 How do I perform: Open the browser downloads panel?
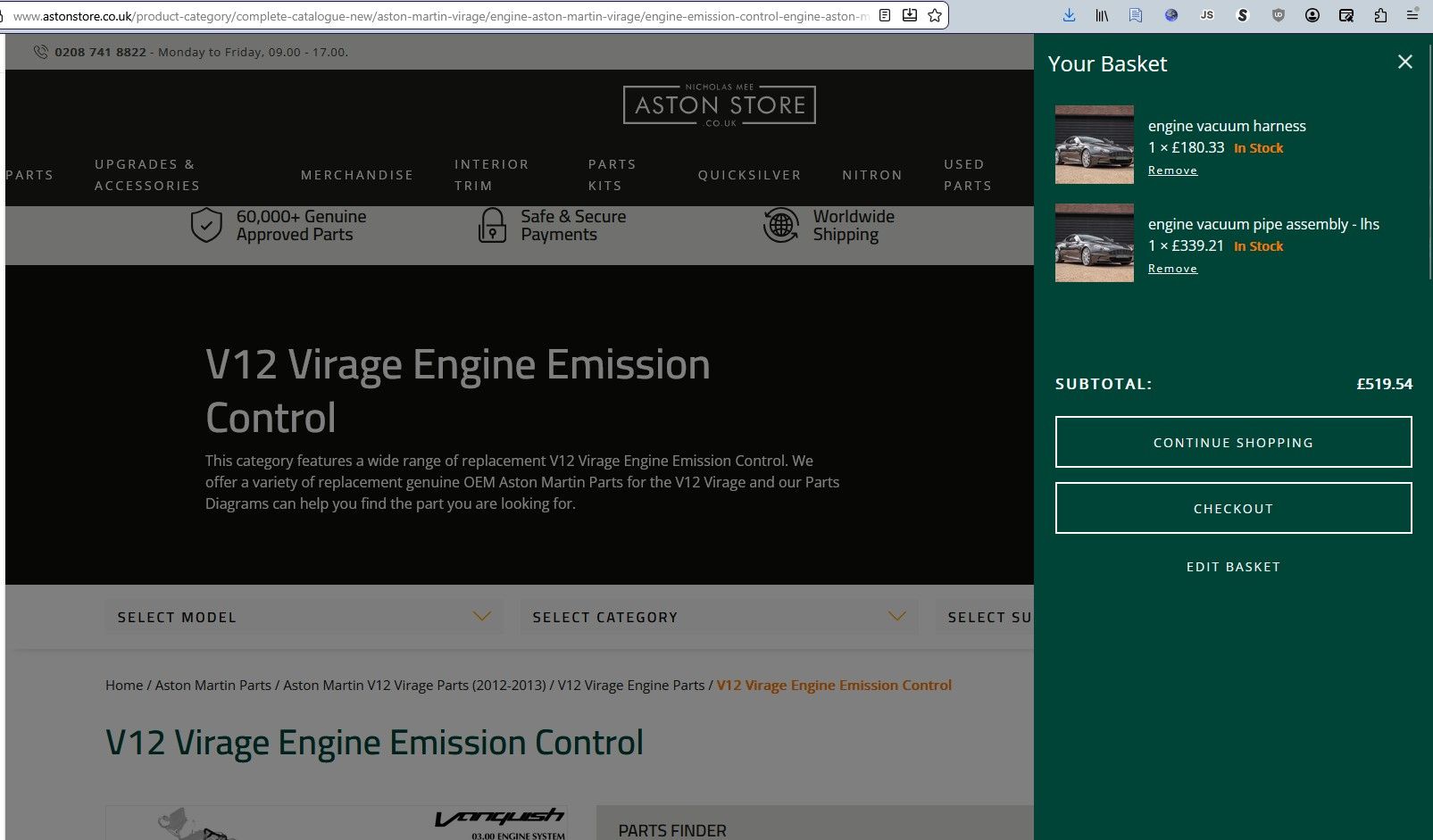(x=1069, y=15)
